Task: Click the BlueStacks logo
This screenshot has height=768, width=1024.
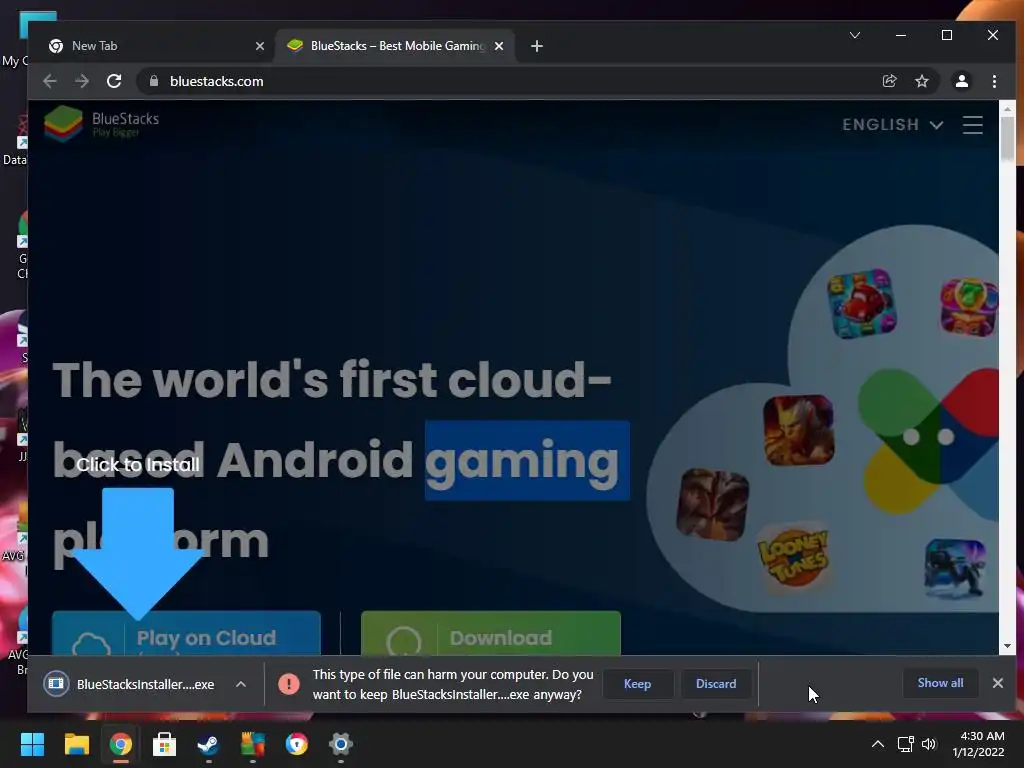Action: pyautogui.click(x=102, y=123)
